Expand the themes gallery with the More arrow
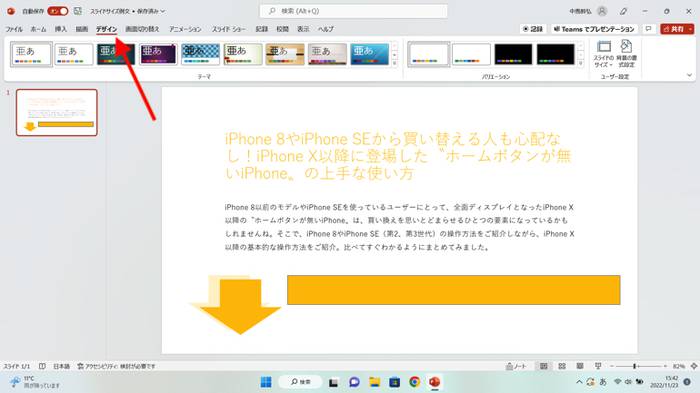 click(395, 63)
